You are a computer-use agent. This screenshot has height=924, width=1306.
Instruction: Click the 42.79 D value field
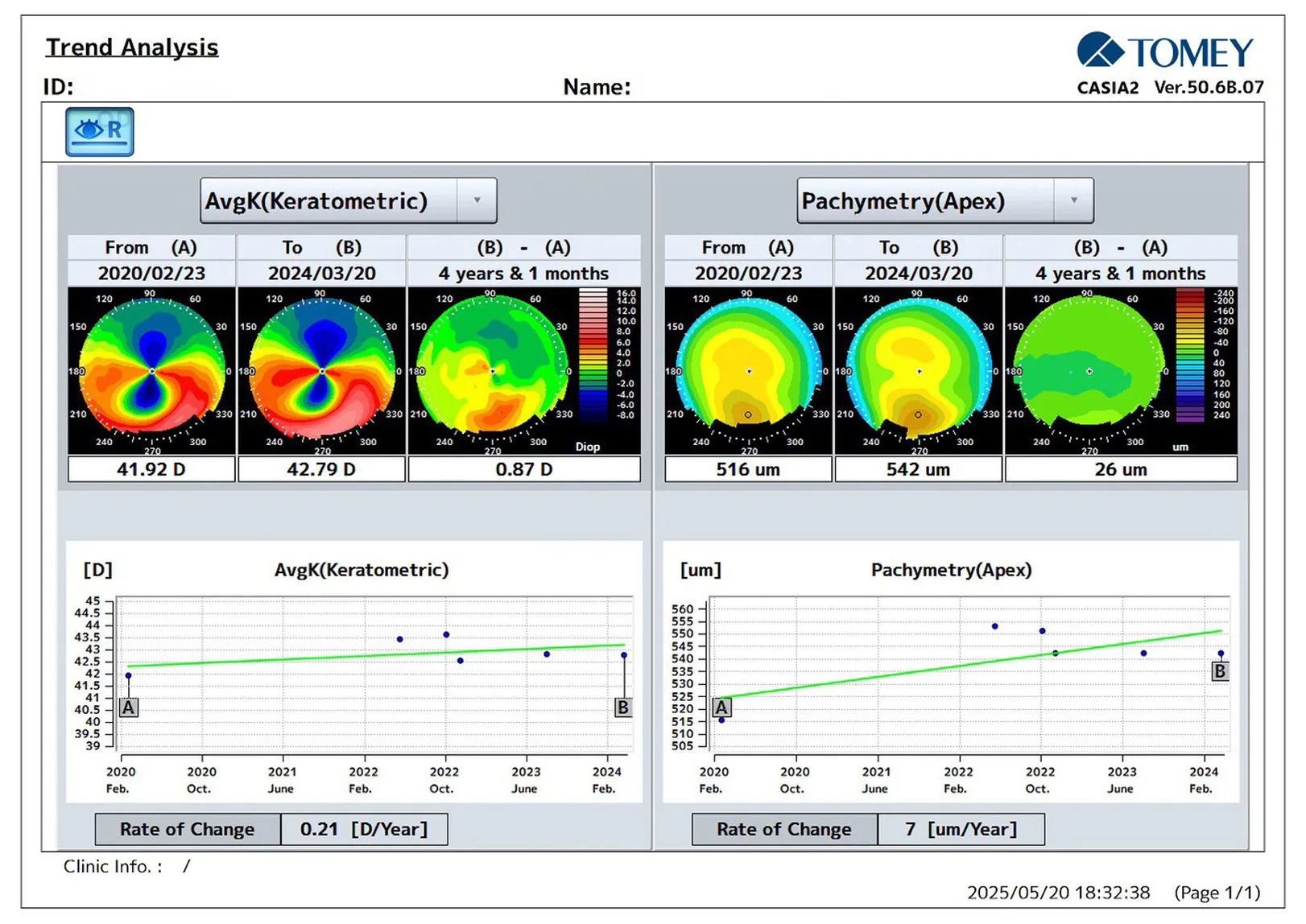click(322, 469)
